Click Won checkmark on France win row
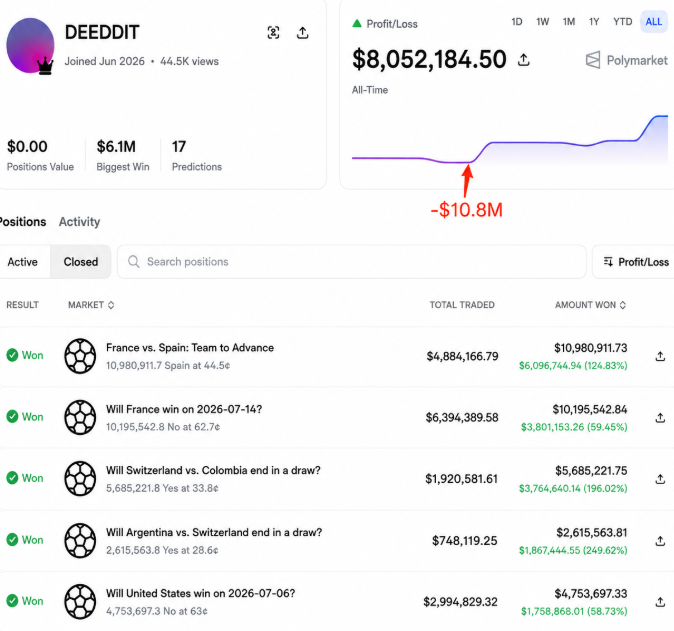The image size is (674, 631). [x=12, y=417]
